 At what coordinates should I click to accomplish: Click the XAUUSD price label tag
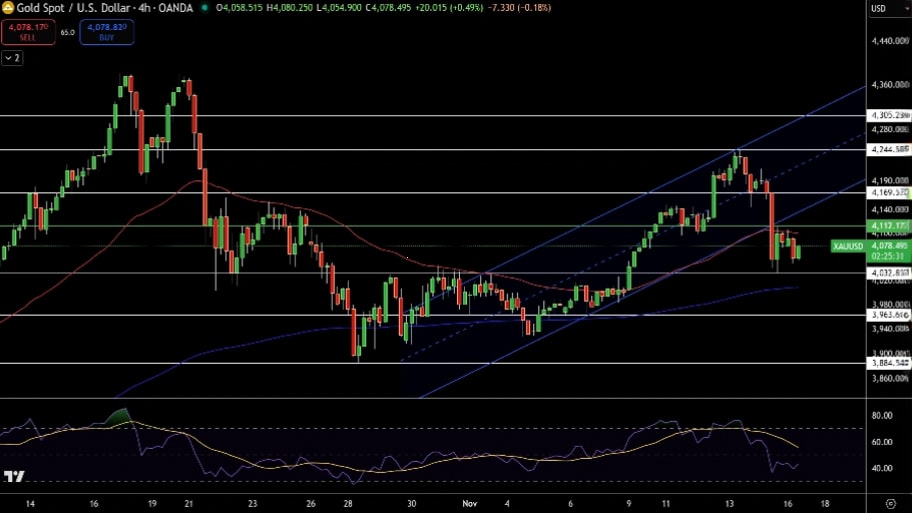(848, 246)
